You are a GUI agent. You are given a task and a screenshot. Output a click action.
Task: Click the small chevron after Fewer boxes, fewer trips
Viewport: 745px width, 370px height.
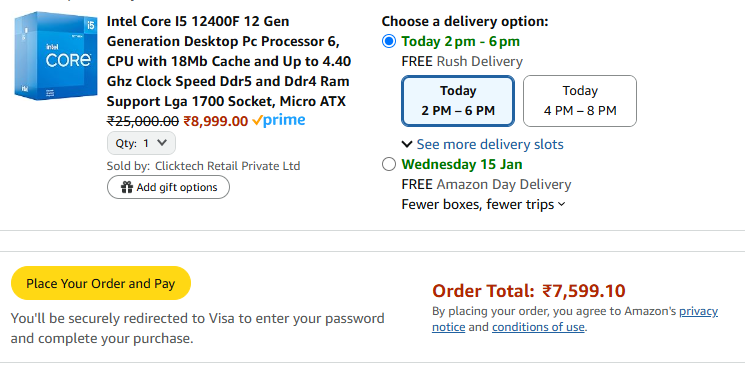(x=562, y=205)
